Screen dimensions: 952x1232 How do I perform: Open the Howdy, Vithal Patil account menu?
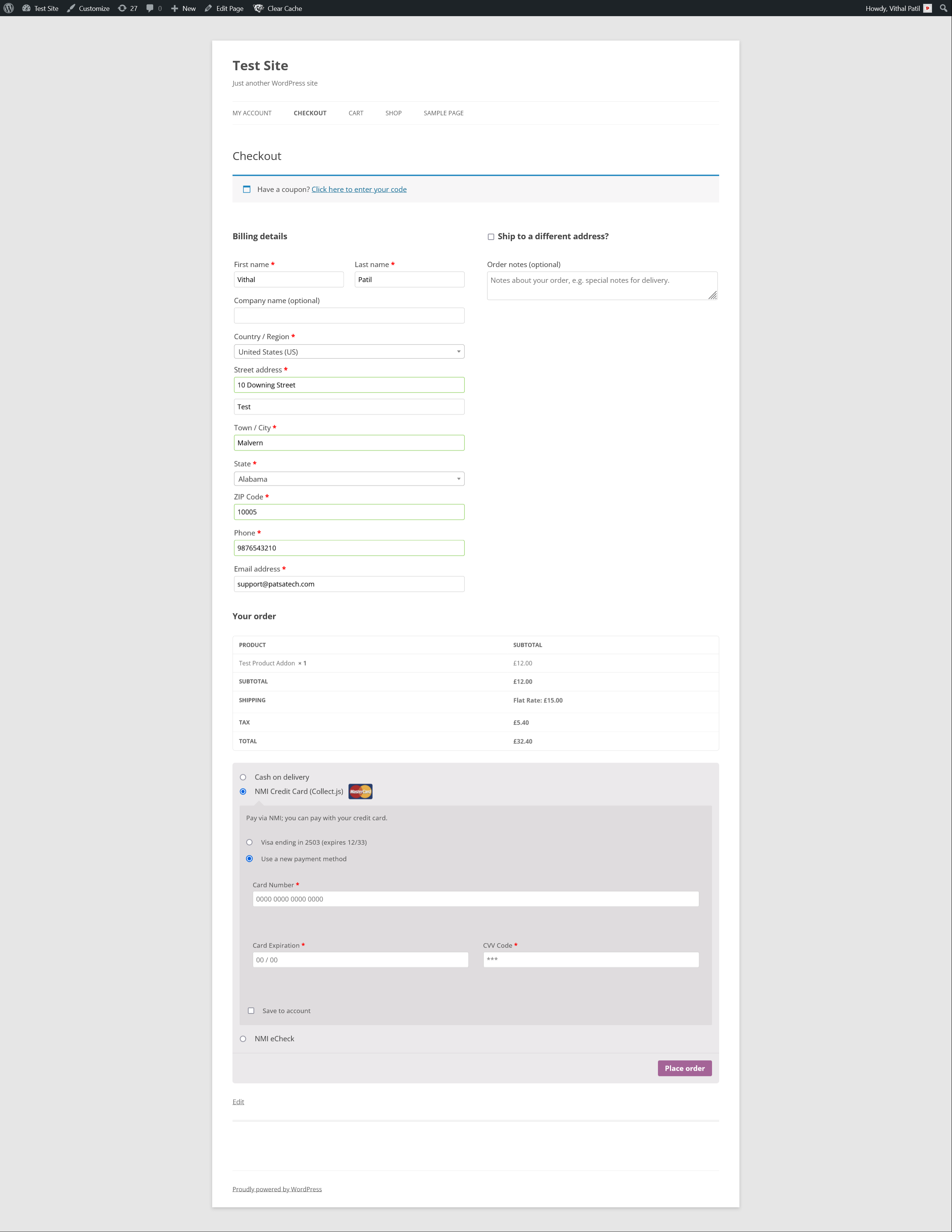point(893,9)
